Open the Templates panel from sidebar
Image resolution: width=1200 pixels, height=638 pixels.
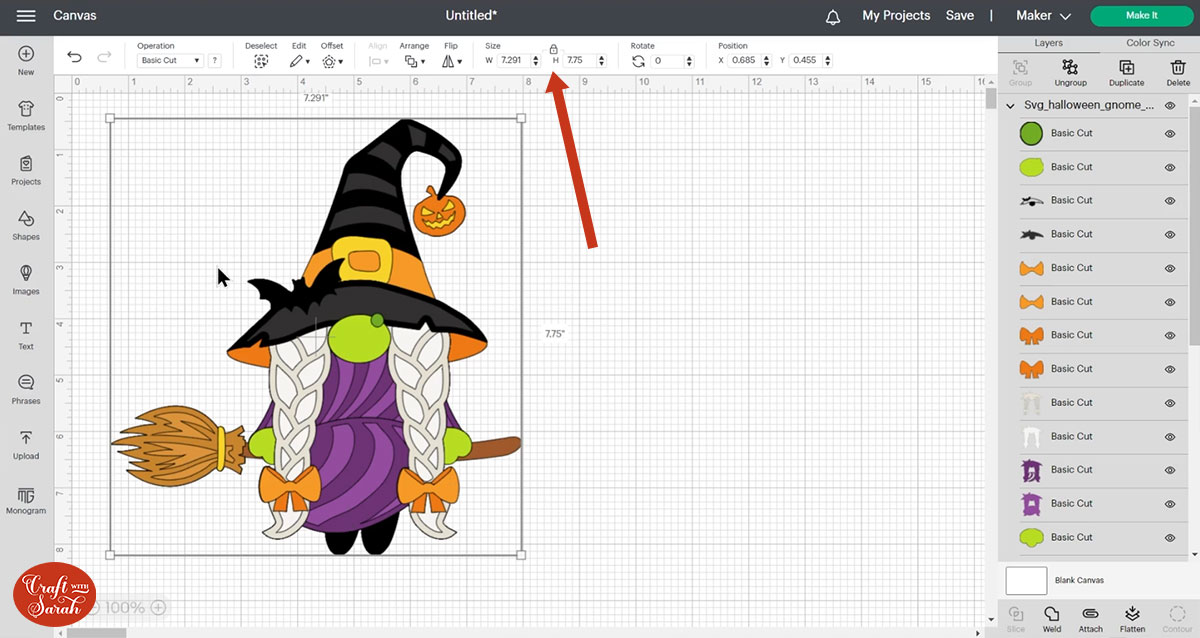(26, 116)
